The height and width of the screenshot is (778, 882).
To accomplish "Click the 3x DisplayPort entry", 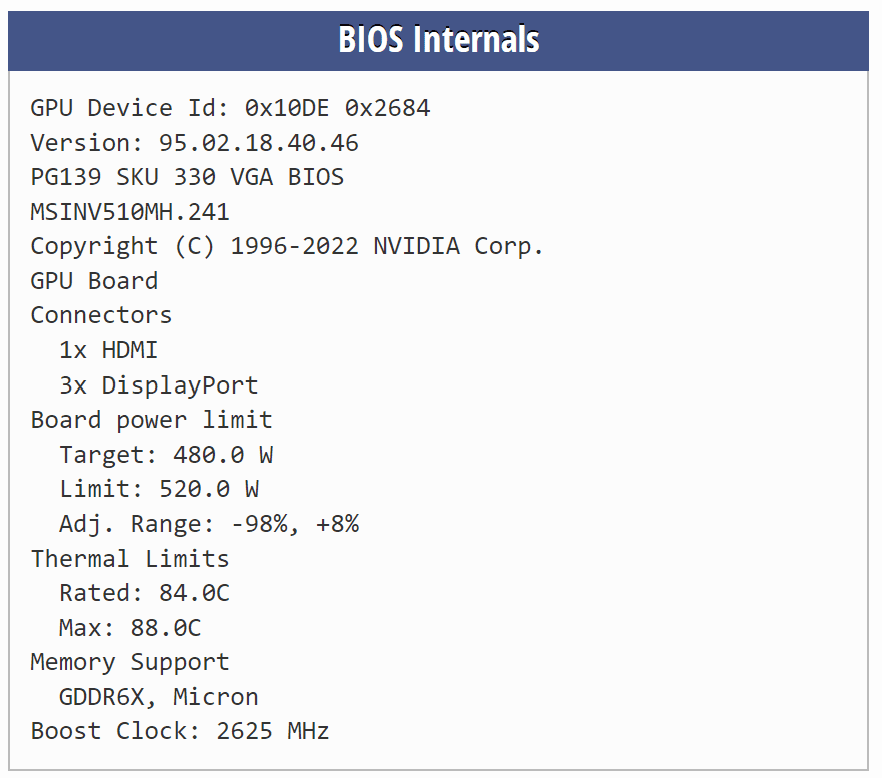I will click(x=159, y=385).
